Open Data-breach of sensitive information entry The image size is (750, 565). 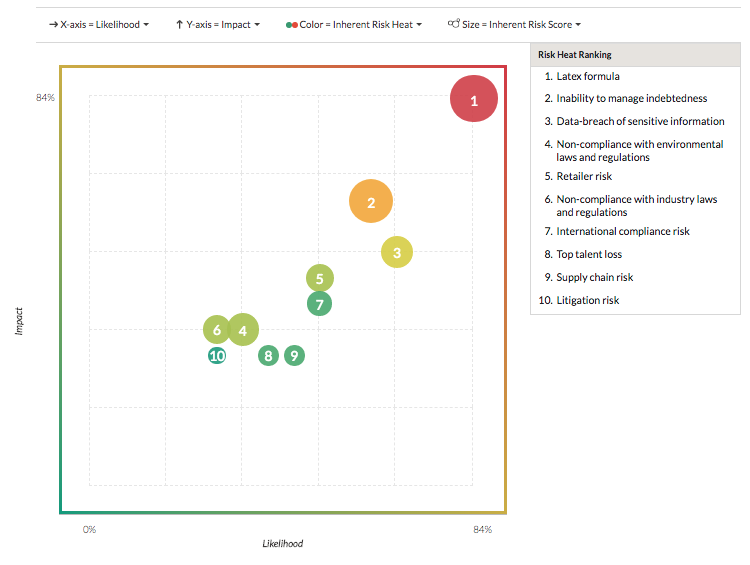pos(640,121)
